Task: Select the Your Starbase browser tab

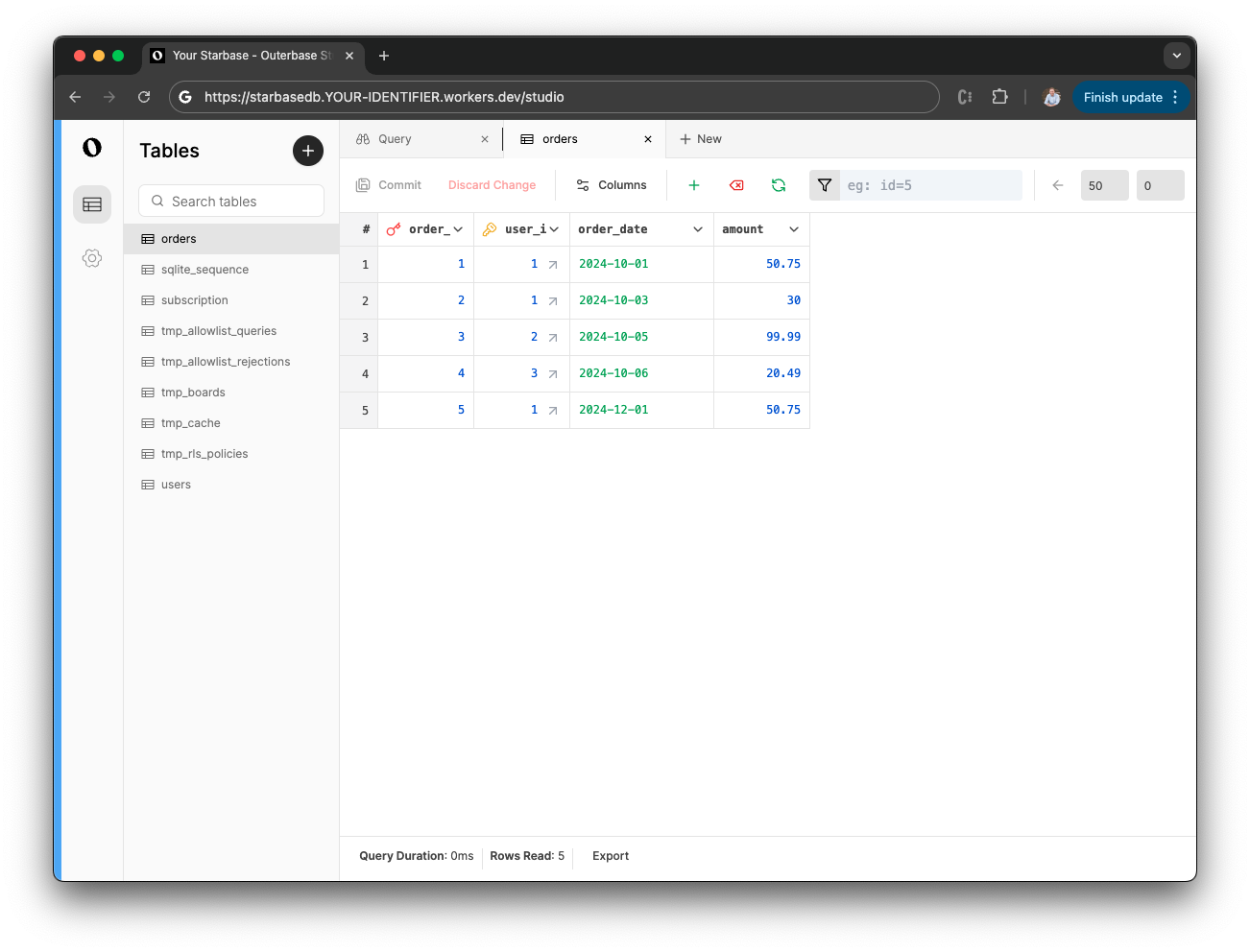Action: point(253,56)
